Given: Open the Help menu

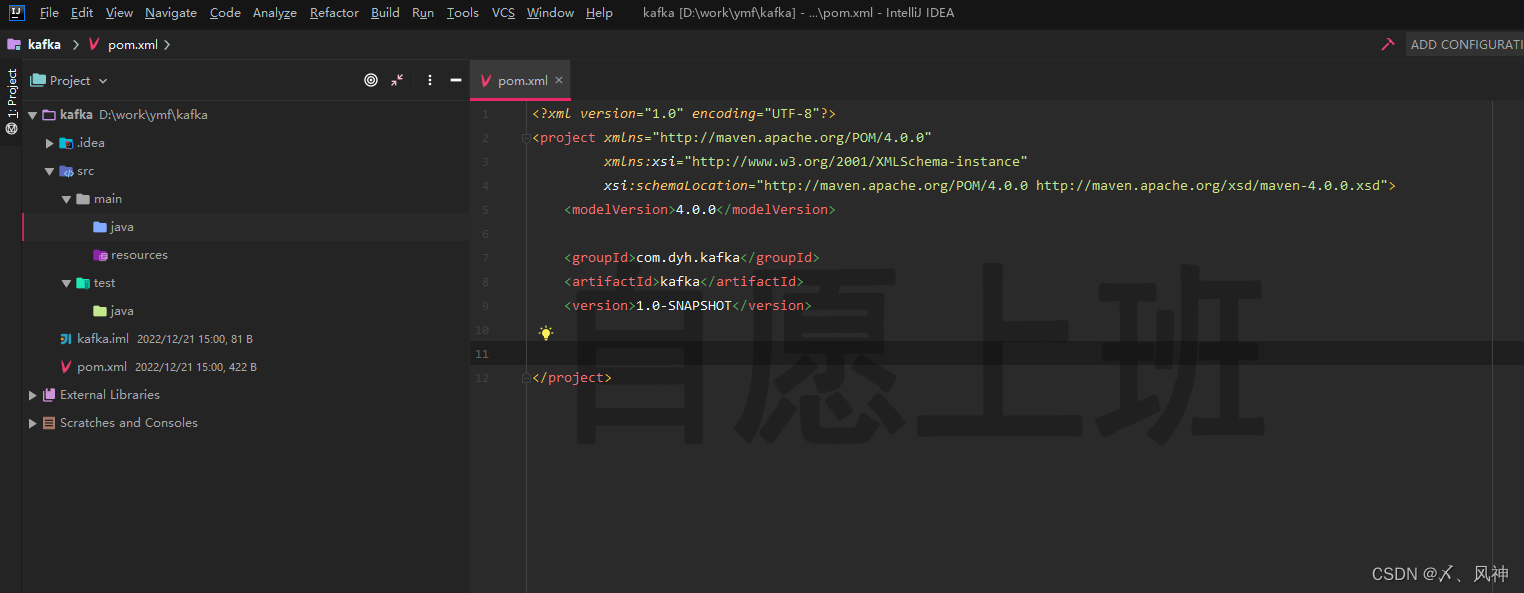Looking at the screenshot, I should [x=599, y=13].
